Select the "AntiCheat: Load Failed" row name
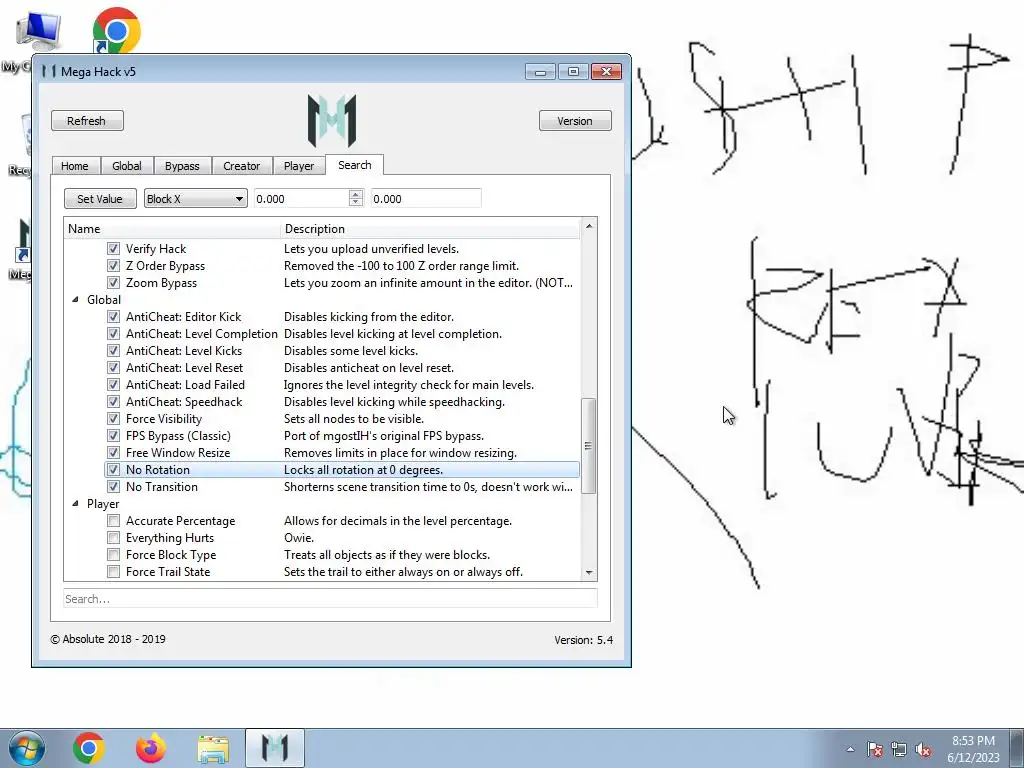The width and height of the screenshot is (1024, 768). point(185,385)
